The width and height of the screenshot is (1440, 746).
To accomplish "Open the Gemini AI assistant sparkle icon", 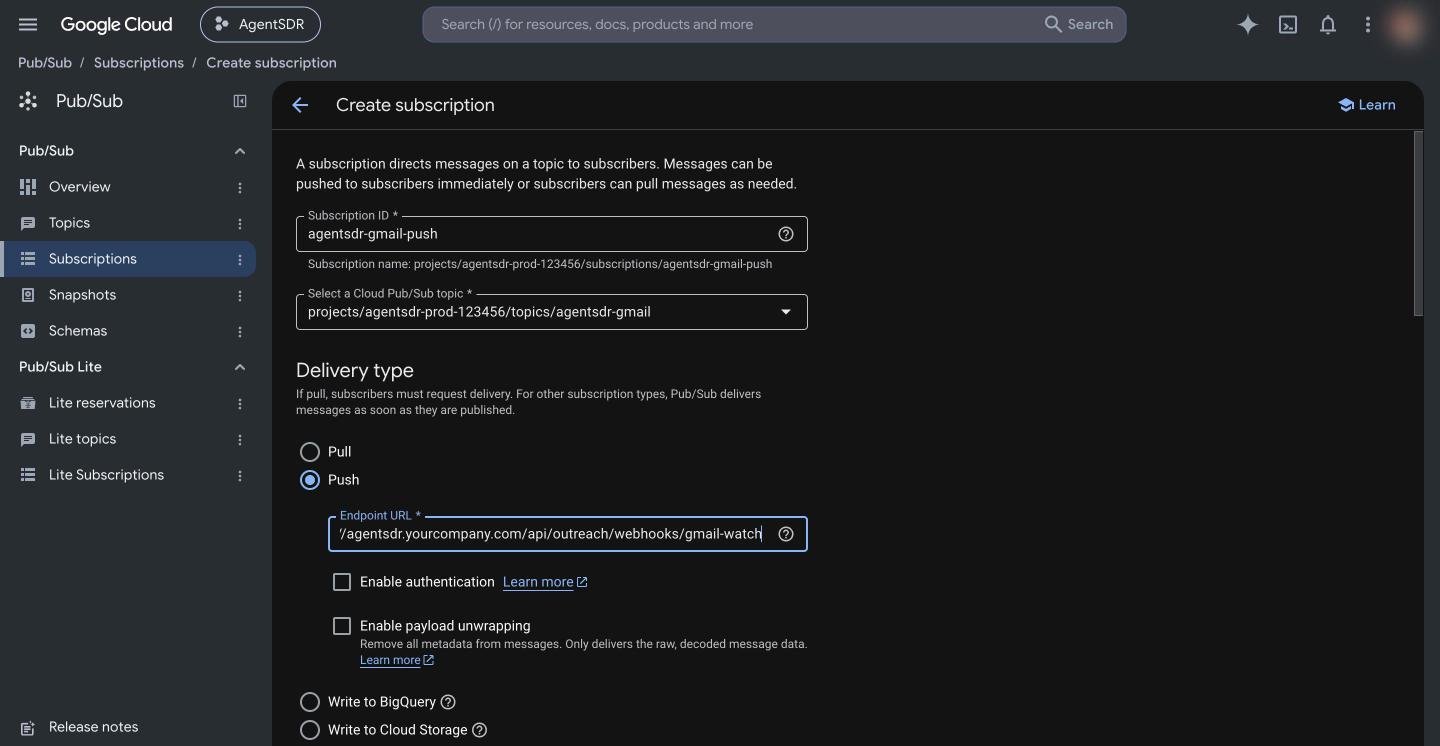I will point(1247,25).
